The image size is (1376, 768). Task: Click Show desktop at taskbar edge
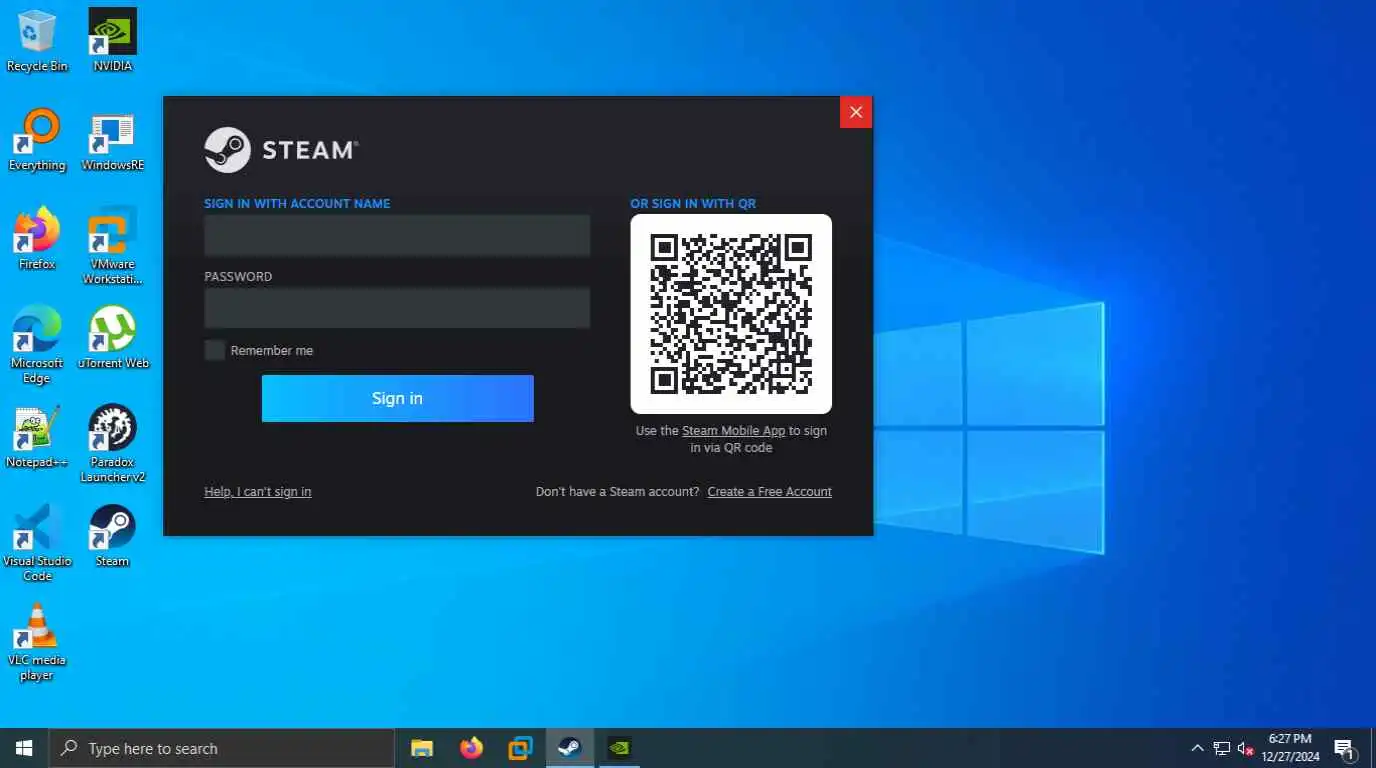pos(1373,748)
